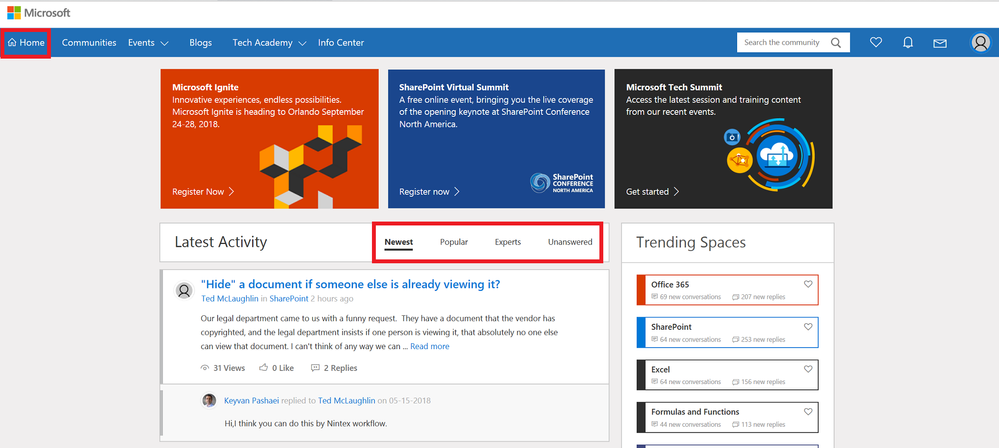Click Ted McLaughlin's post avatar

(184, 291)
